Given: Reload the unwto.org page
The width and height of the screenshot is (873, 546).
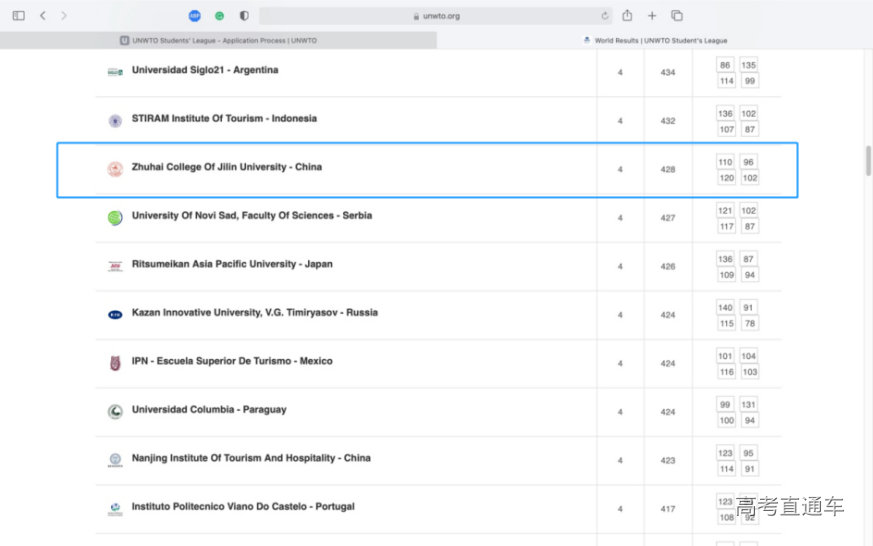Looking at the screenshot, I should [x=605, y=16].
